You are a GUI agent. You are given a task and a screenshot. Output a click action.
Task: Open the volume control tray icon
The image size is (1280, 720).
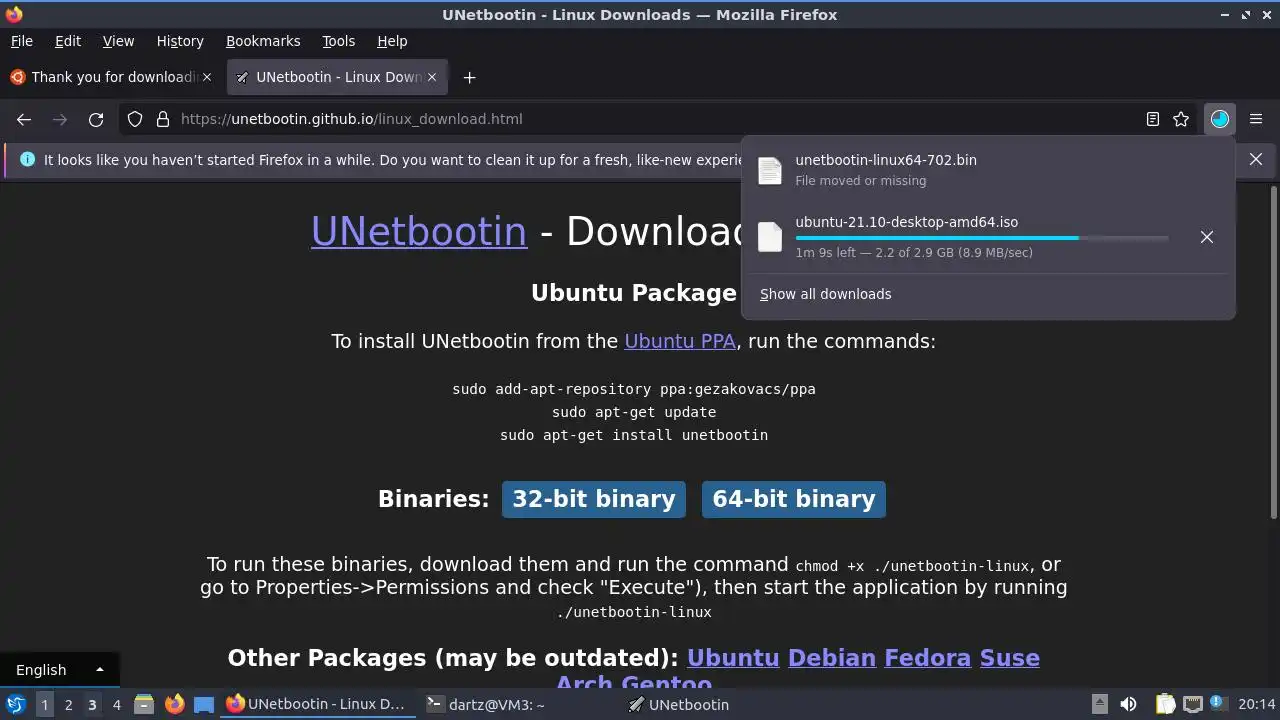[1128, 704]
